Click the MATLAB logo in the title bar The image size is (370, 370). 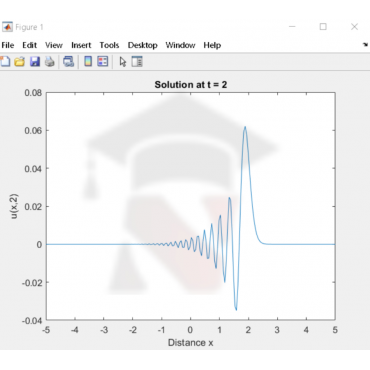(7, 27)
